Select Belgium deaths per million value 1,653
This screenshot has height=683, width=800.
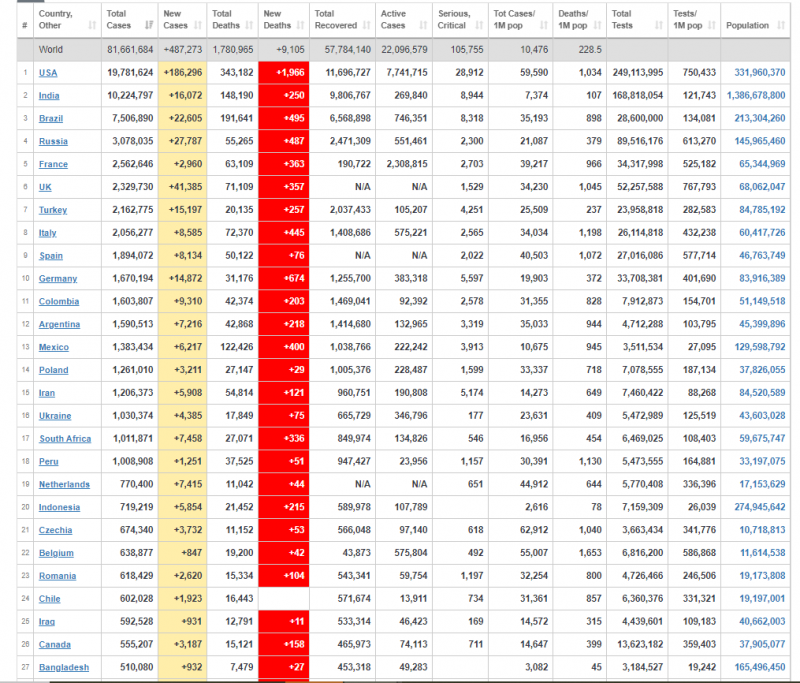pos(590,553)
